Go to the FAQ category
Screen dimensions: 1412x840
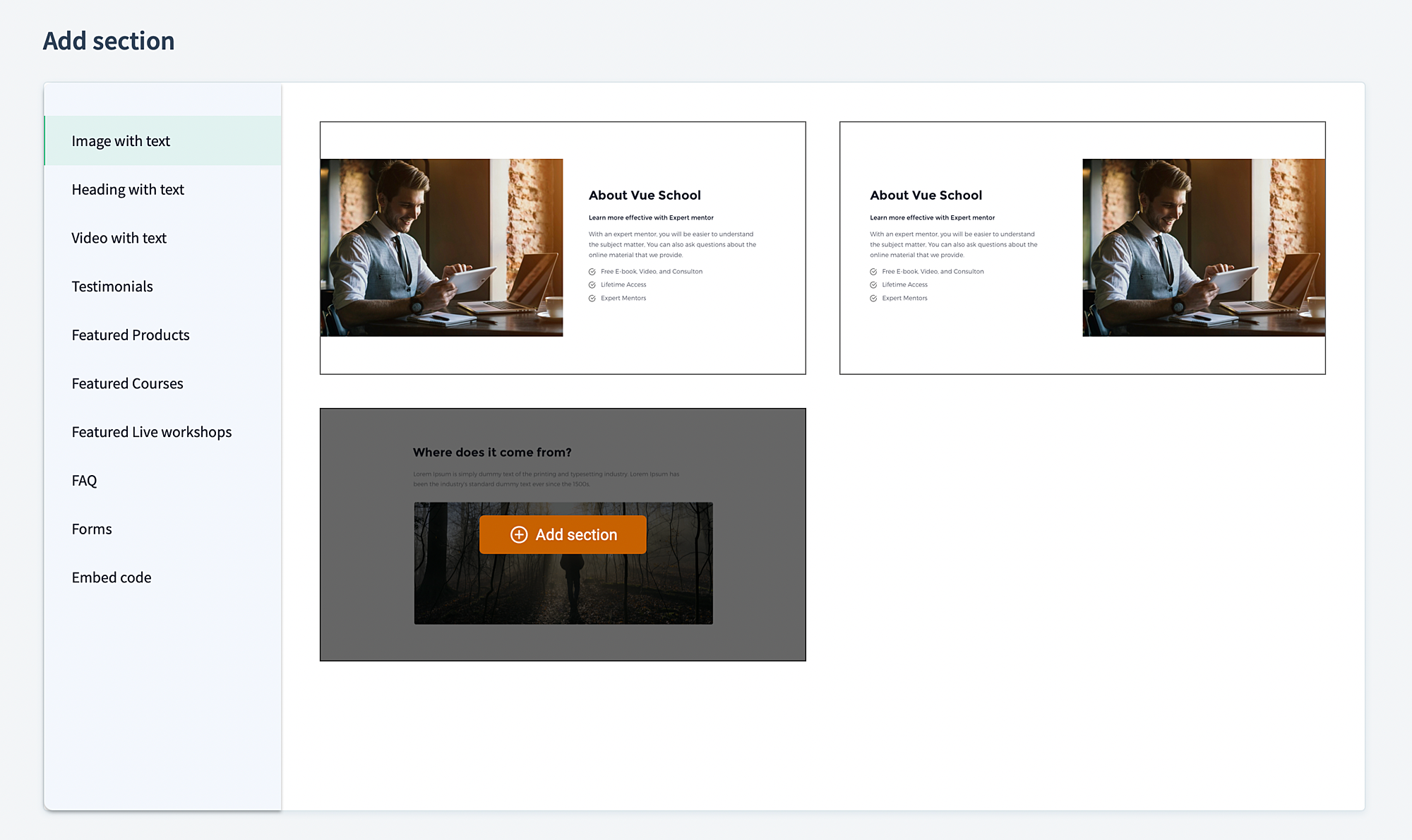(x=84, y=481)
